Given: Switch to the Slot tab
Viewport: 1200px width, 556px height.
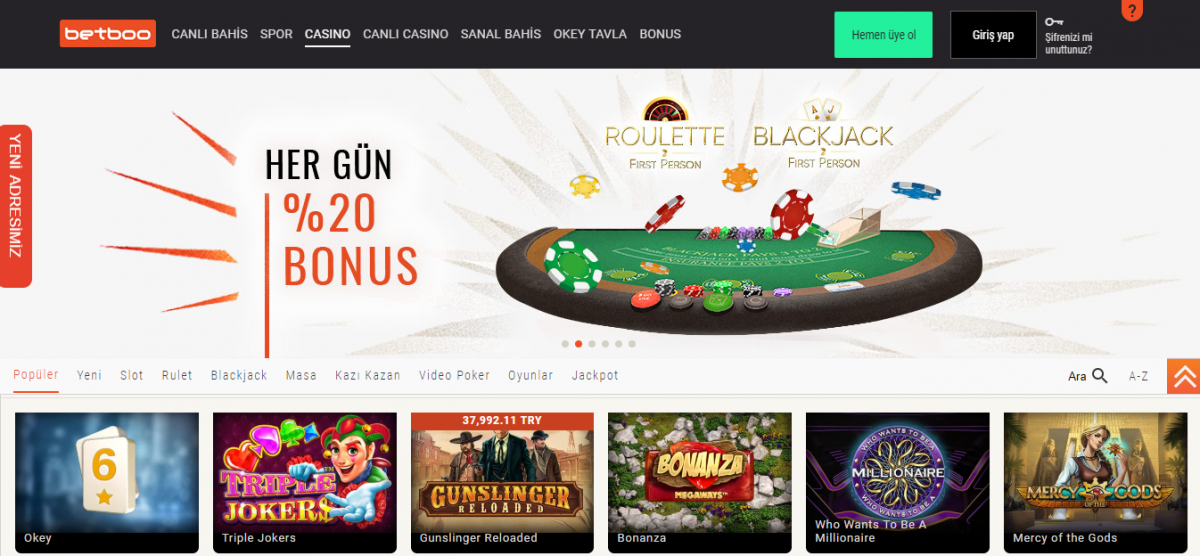Looking at the screenshot, I should click(x=132, y=375).
